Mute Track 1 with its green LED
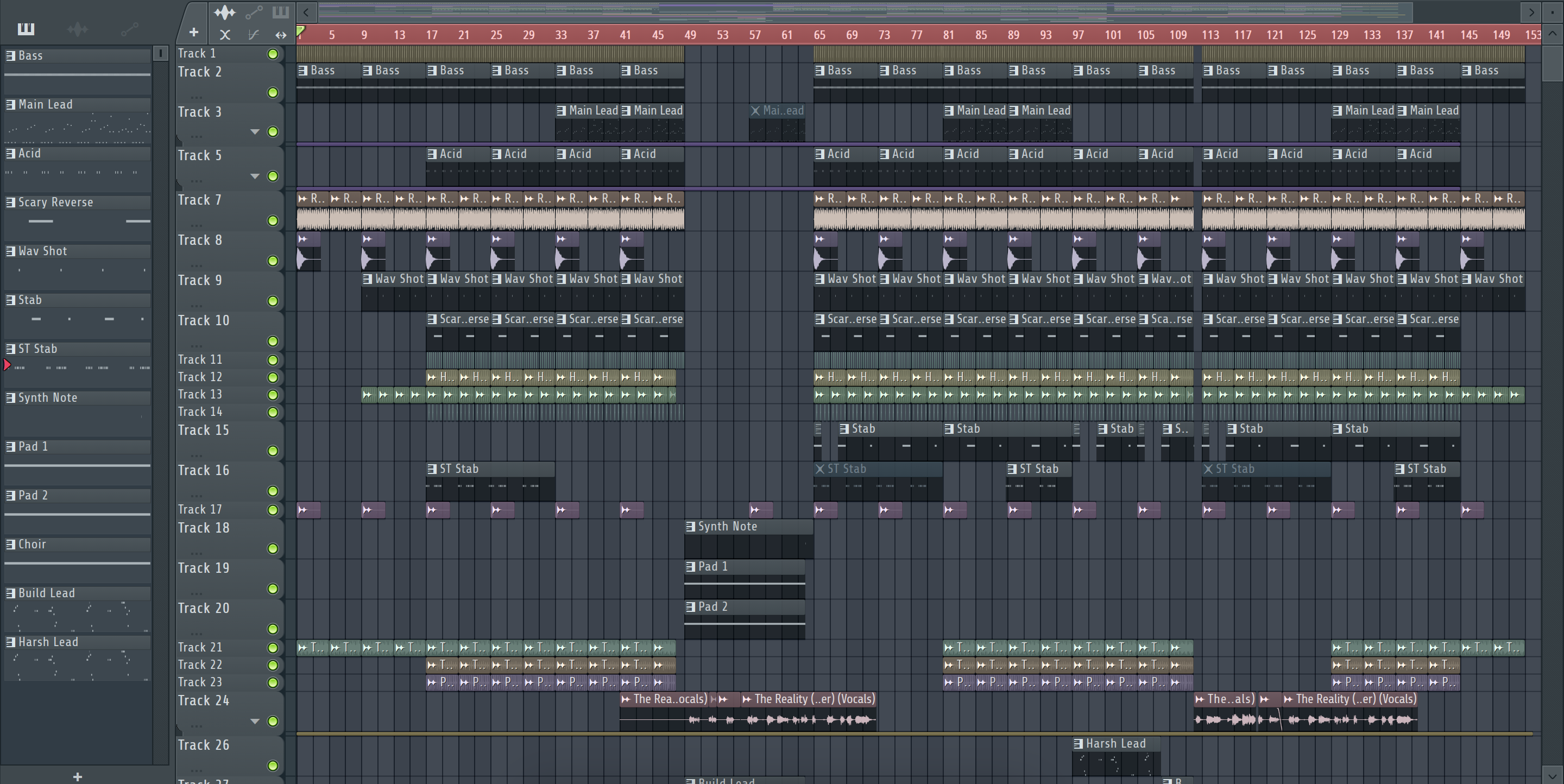Screen dimensions: 1564x784 273,54
